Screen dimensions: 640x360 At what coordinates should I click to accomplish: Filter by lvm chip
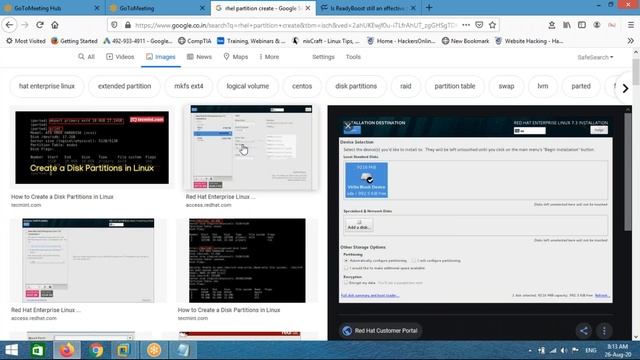[542, 86]
